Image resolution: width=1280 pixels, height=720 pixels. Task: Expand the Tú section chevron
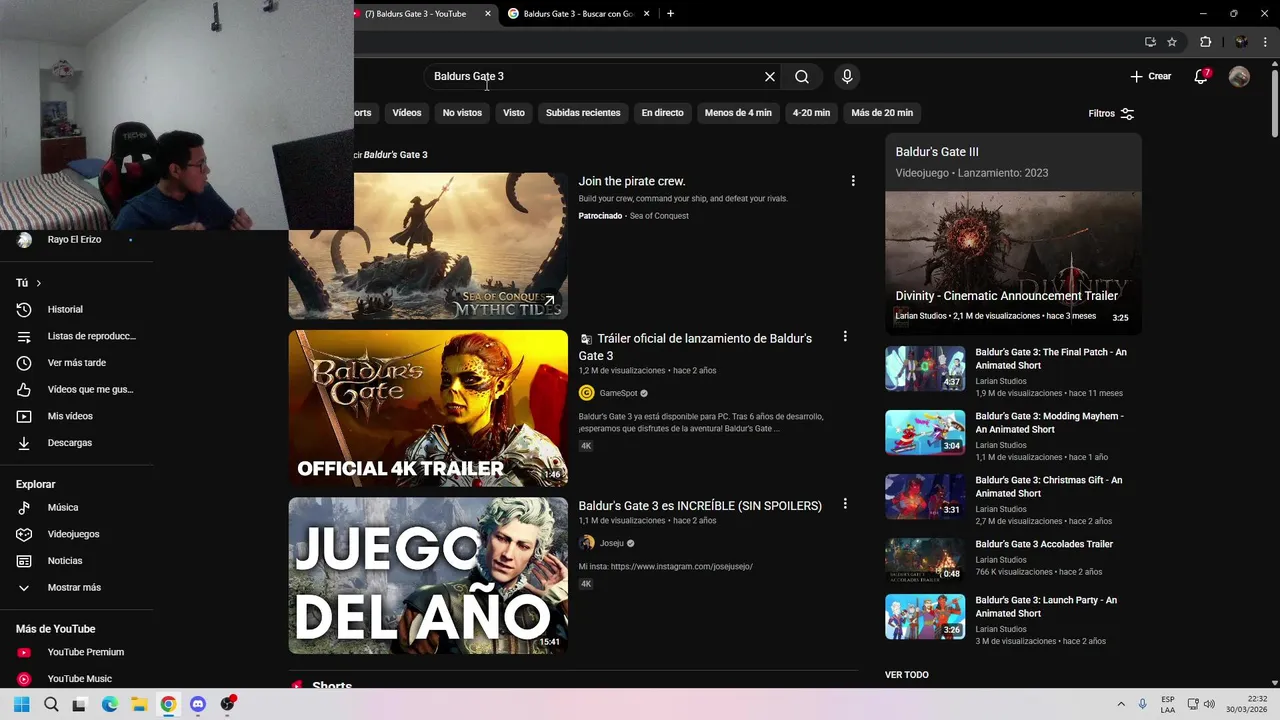[x=39, y=283]
